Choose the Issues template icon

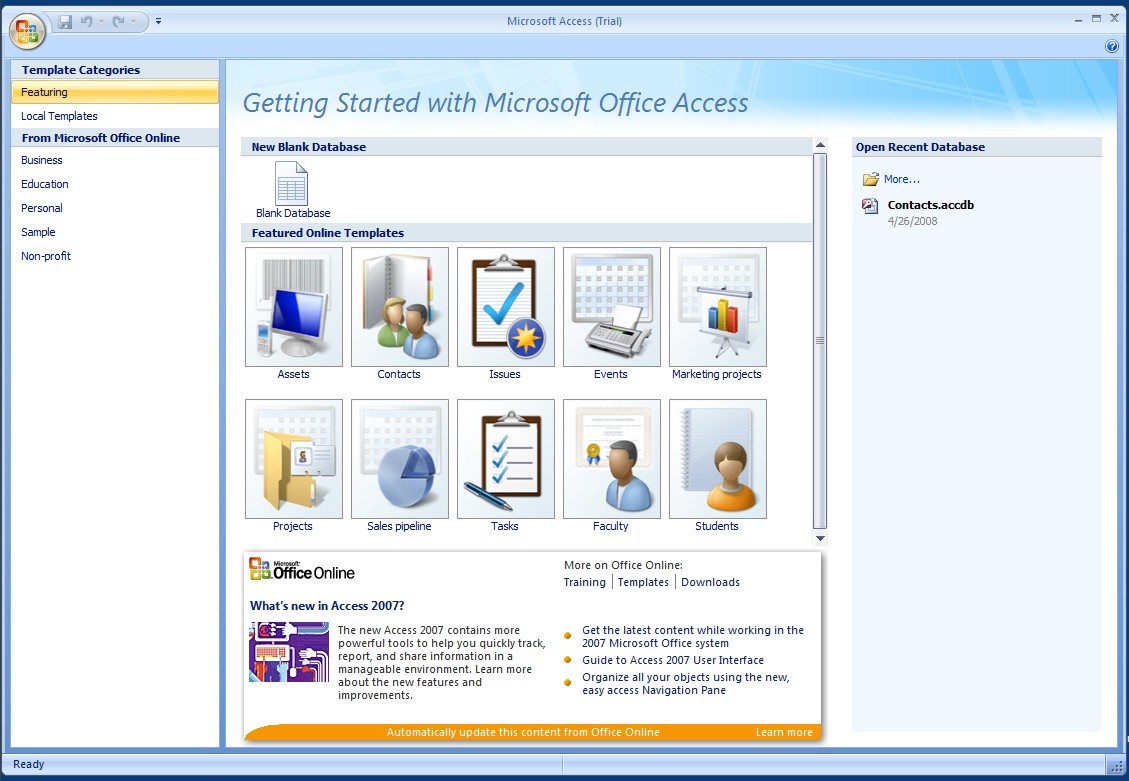tap(506, 307)
